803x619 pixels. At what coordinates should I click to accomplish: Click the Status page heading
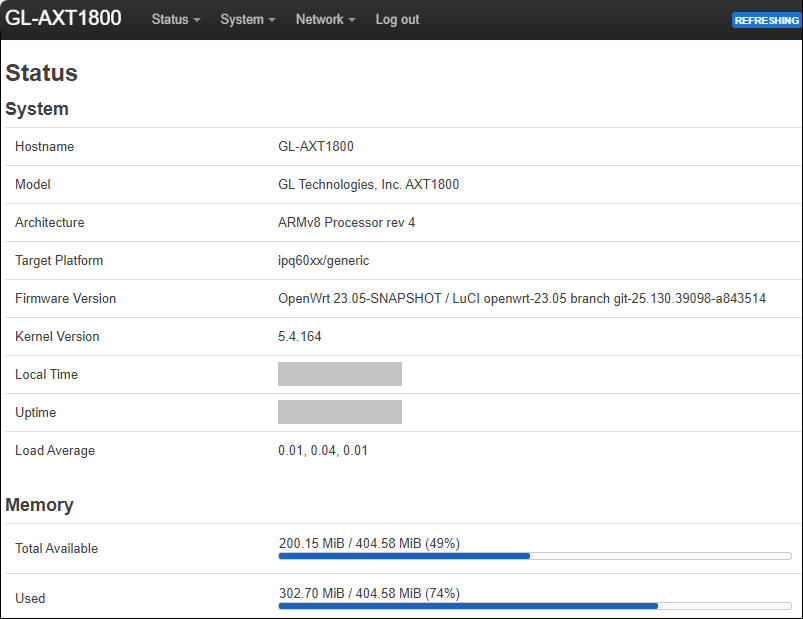click(41, 73)
